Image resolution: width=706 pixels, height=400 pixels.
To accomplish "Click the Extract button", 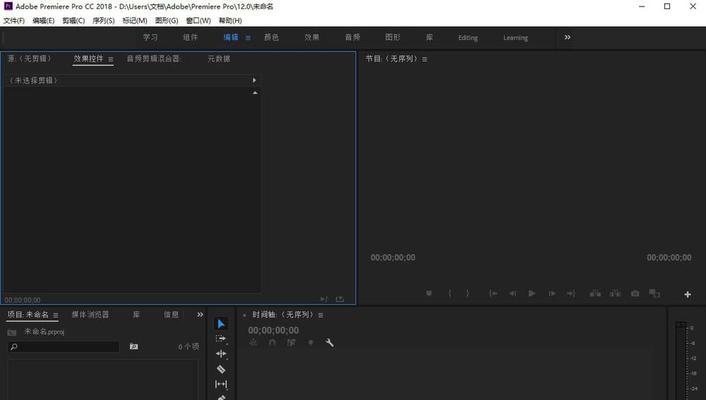I will point(615,293).
